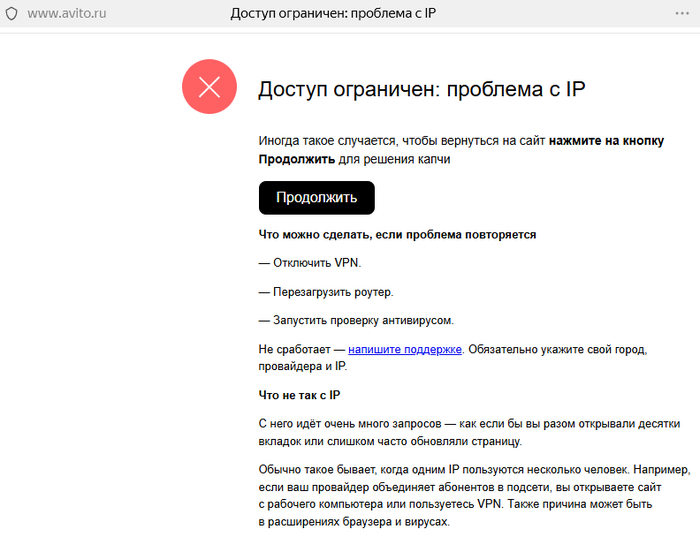Viewport: 700px width, 552px height.
Task: Click the red error cross icon
Action: pos(209,87)
